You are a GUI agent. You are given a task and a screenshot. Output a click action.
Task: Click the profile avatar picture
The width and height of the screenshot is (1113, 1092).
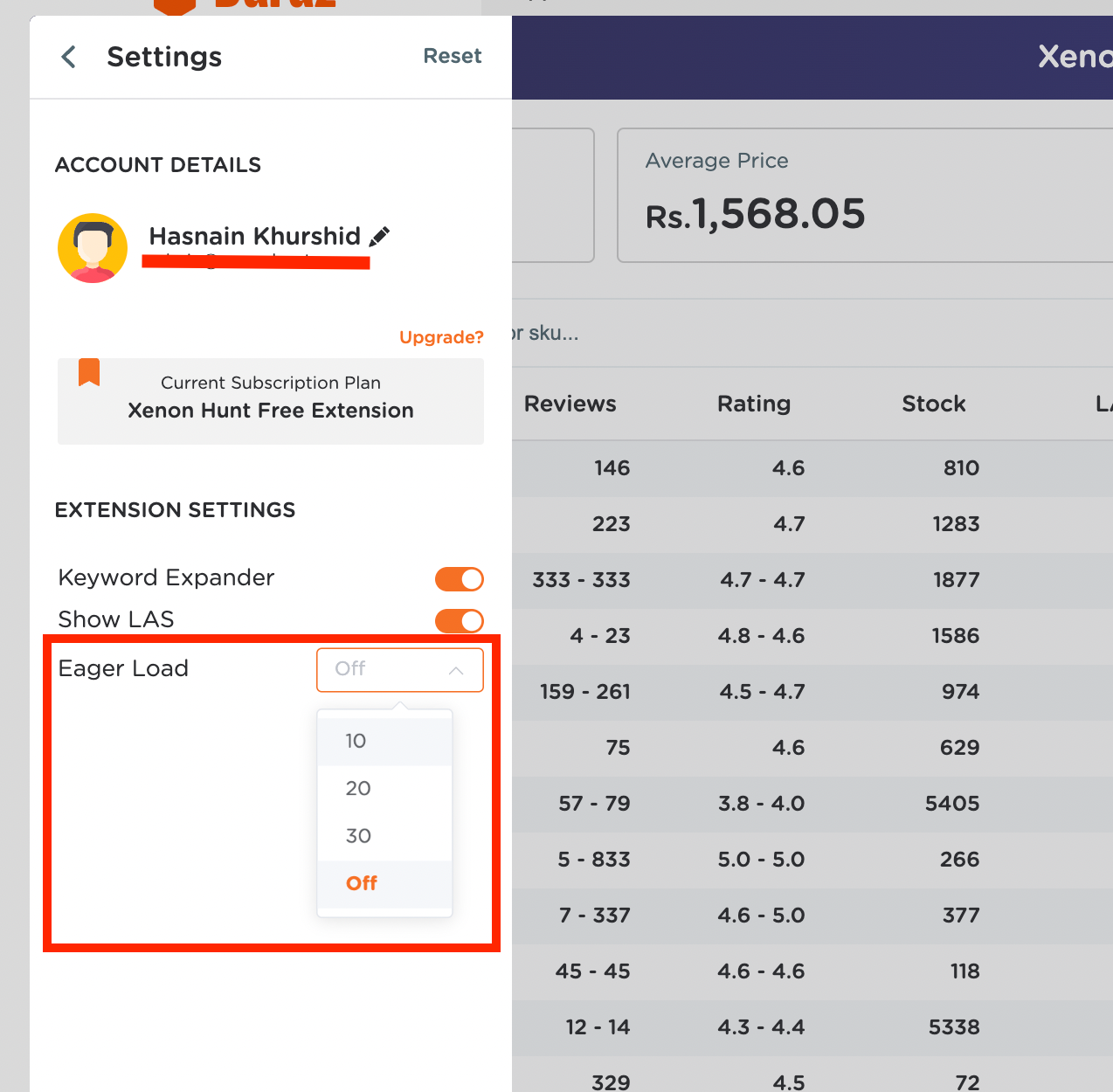point(93,248)
